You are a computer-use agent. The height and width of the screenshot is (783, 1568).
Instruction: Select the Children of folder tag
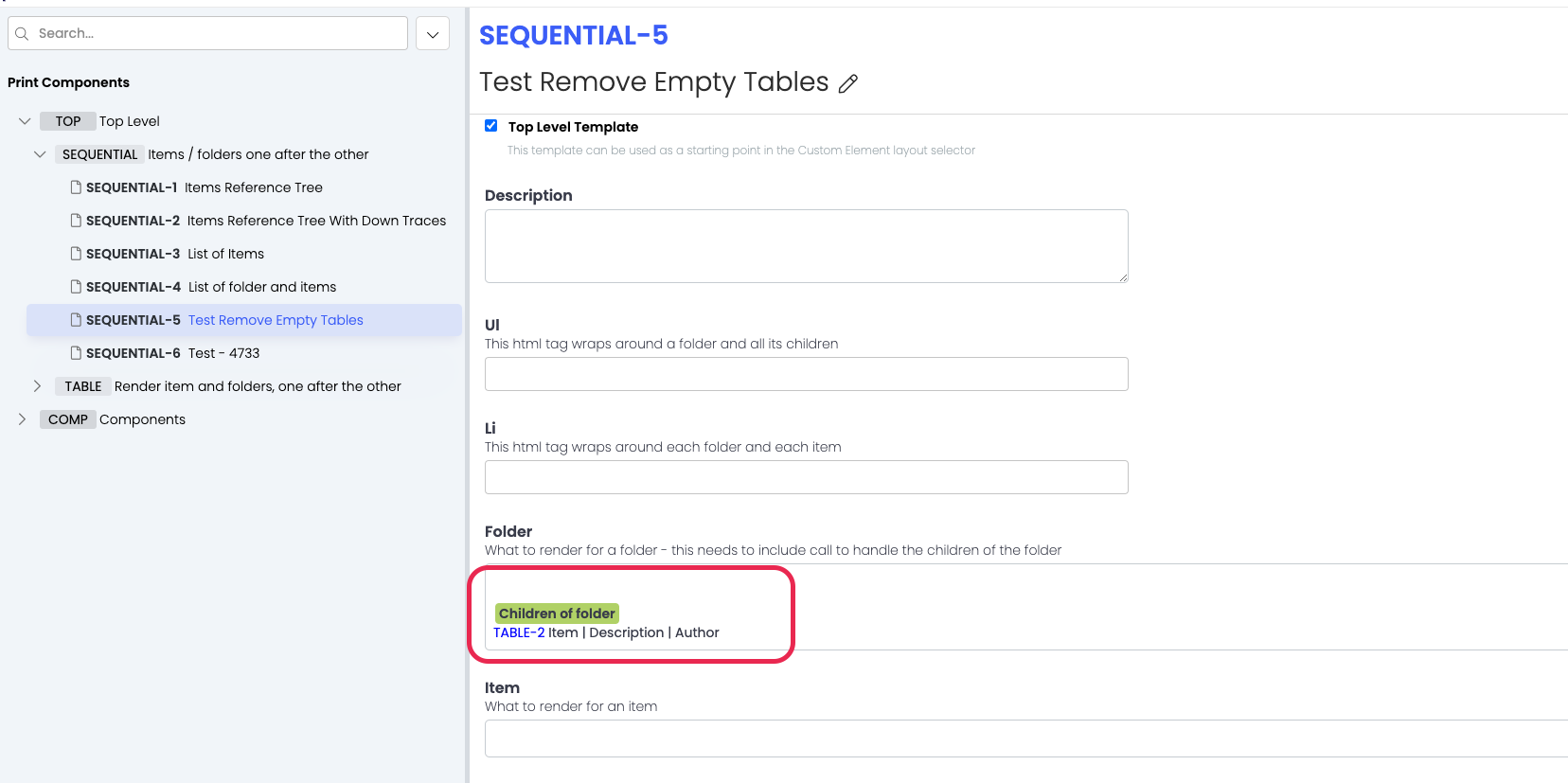tap(557, 614)
